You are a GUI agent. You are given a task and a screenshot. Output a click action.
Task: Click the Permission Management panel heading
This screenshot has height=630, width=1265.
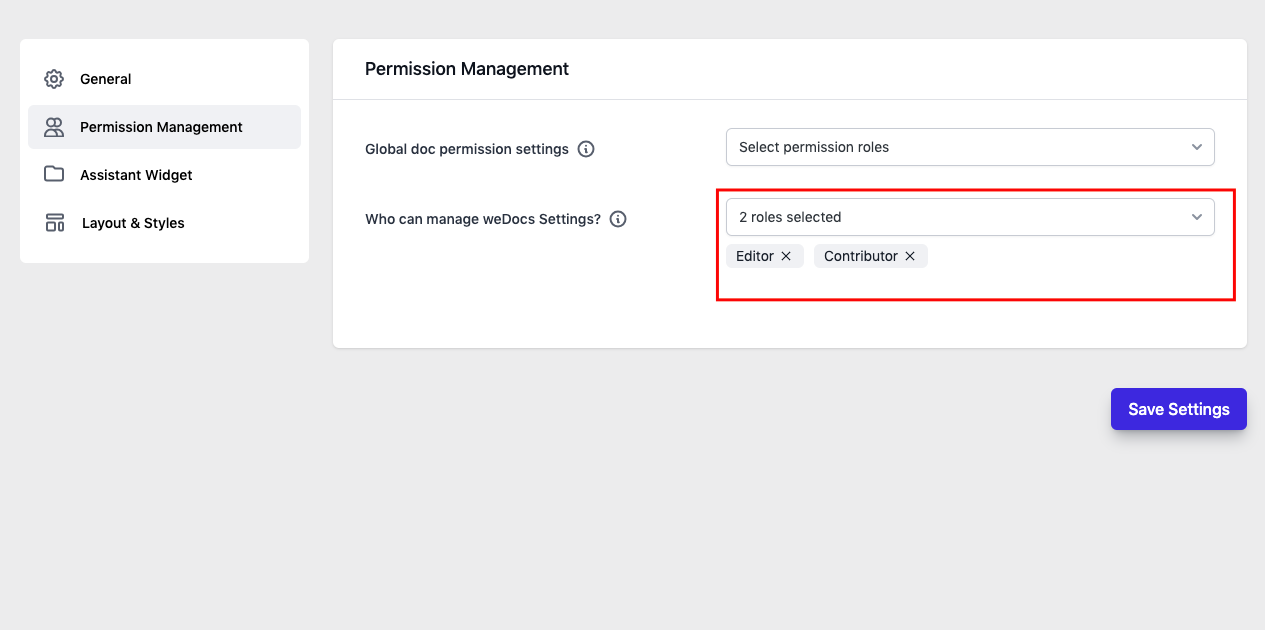[467, 69]
